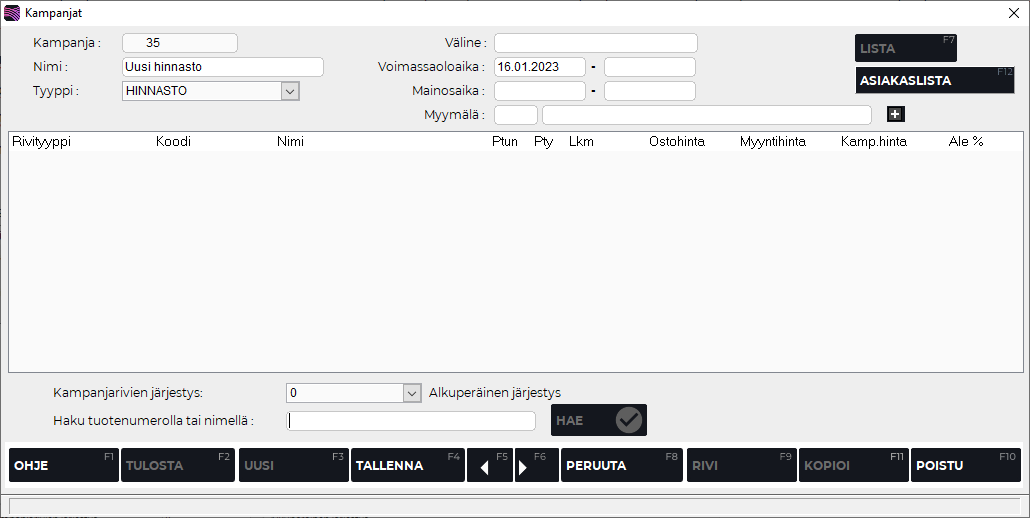This screenshot has width=1030, height=518.
Task: Click the Kampanjat app icon in title bar
Action: click(x=12, y=13)
